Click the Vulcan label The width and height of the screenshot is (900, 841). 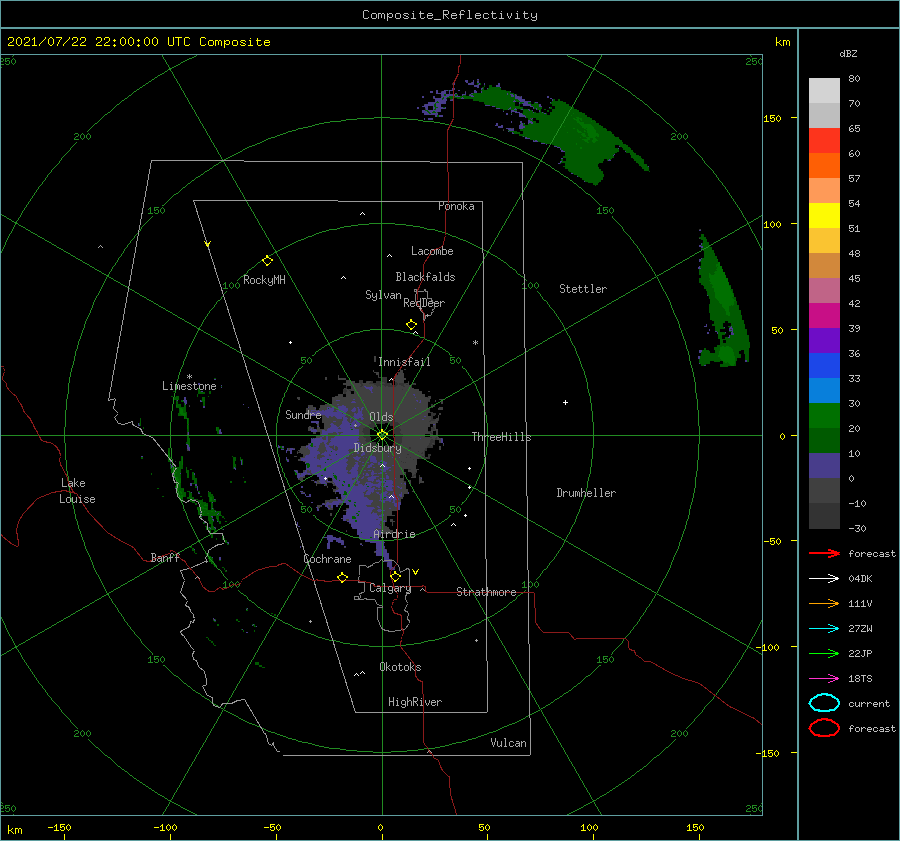pyautogui.click(x=509, y=743)
